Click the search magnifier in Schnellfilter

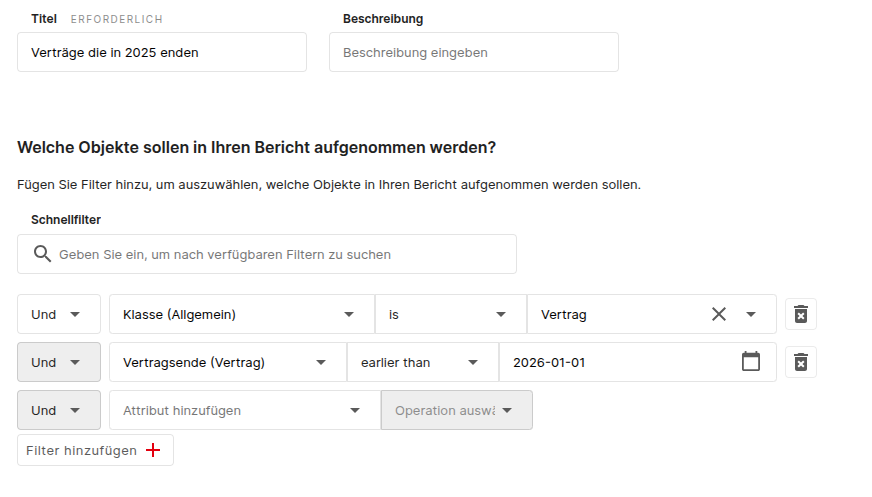[42, 254]
